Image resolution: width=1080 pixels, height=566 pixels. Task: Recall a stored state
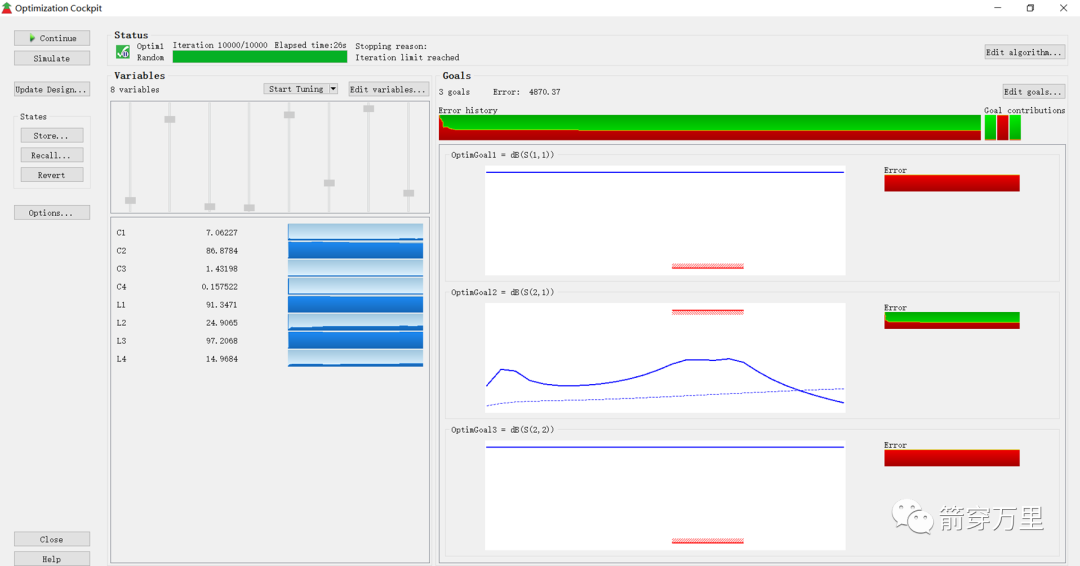tap(52, 155)
